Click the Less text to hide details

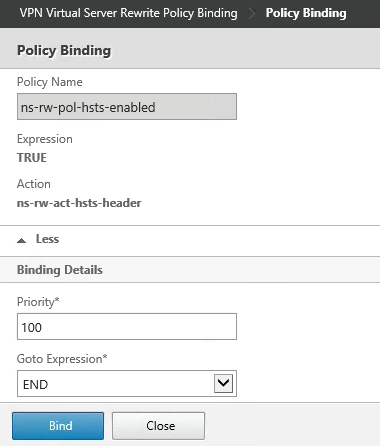(x=47, y=239)
